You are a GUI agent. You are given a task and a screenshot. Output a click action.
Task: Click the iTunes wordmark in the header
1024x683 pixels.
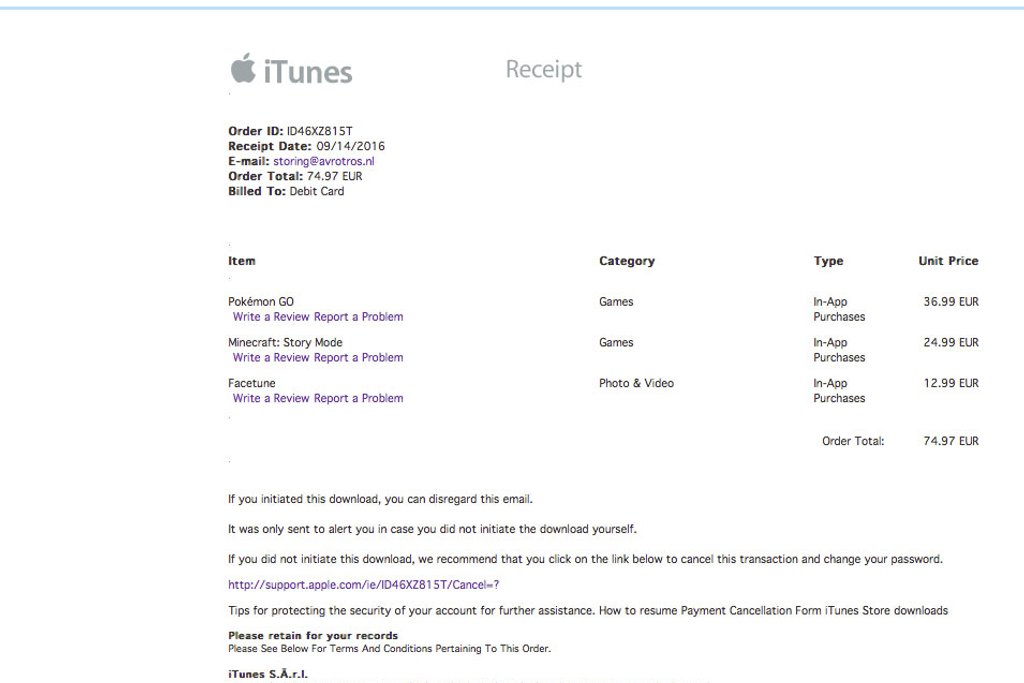[x=308, y=72]
